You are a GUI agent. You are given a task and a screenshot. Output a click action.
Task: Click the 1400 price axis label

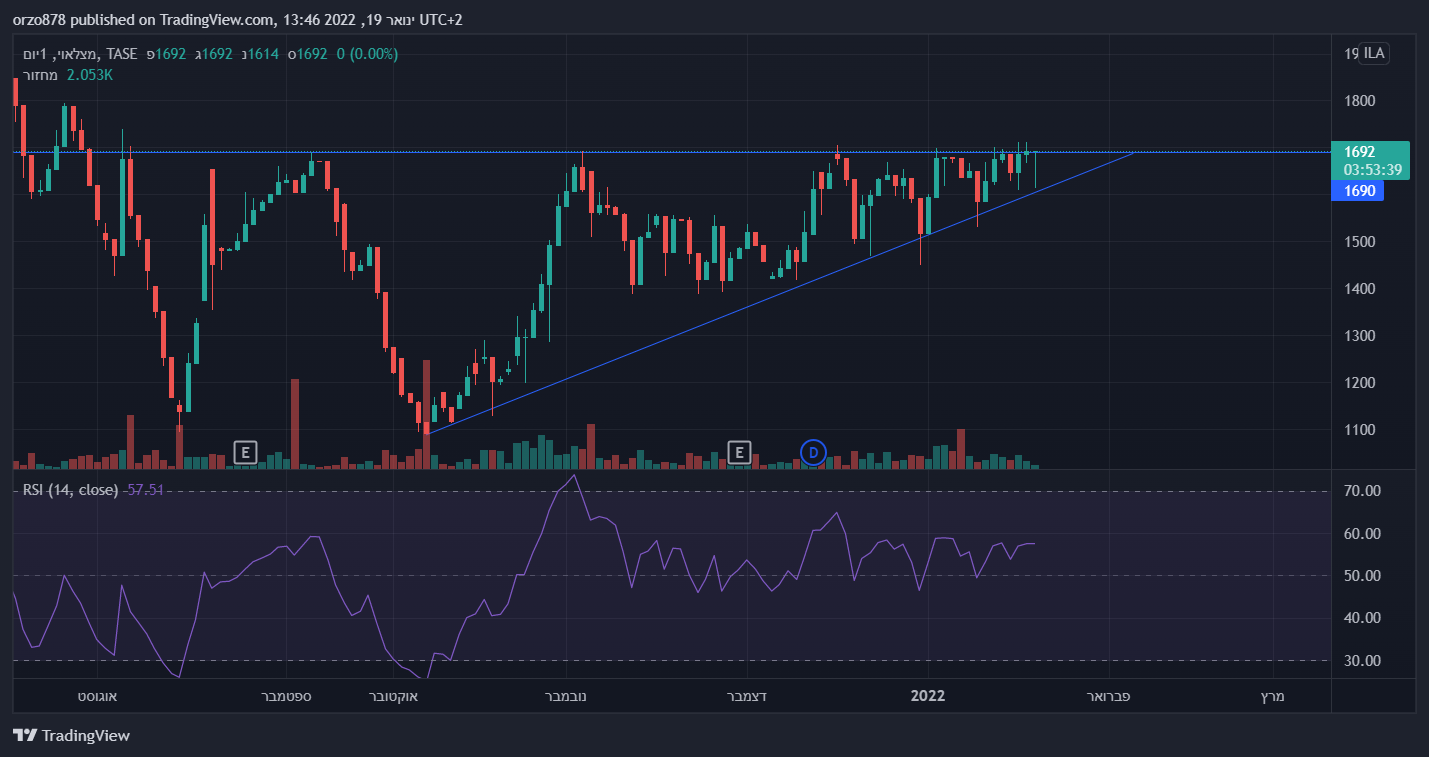1360,289
